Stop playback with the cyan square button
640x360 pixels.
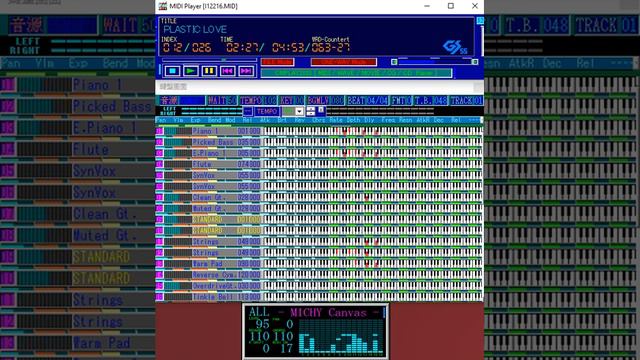[172, 71]
